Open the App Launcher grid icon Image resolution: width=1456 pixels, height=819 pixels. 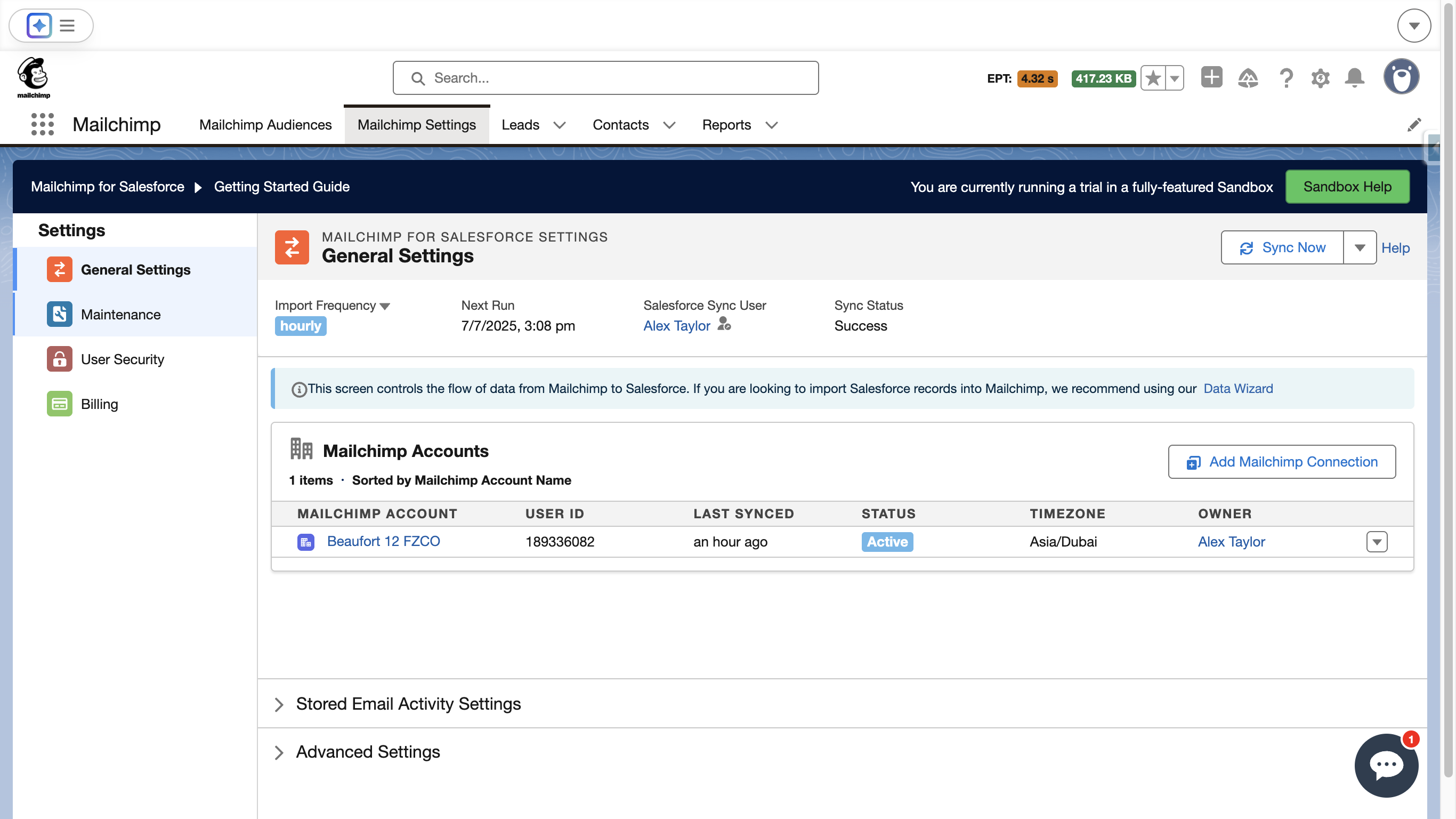[x=43, y=124]
